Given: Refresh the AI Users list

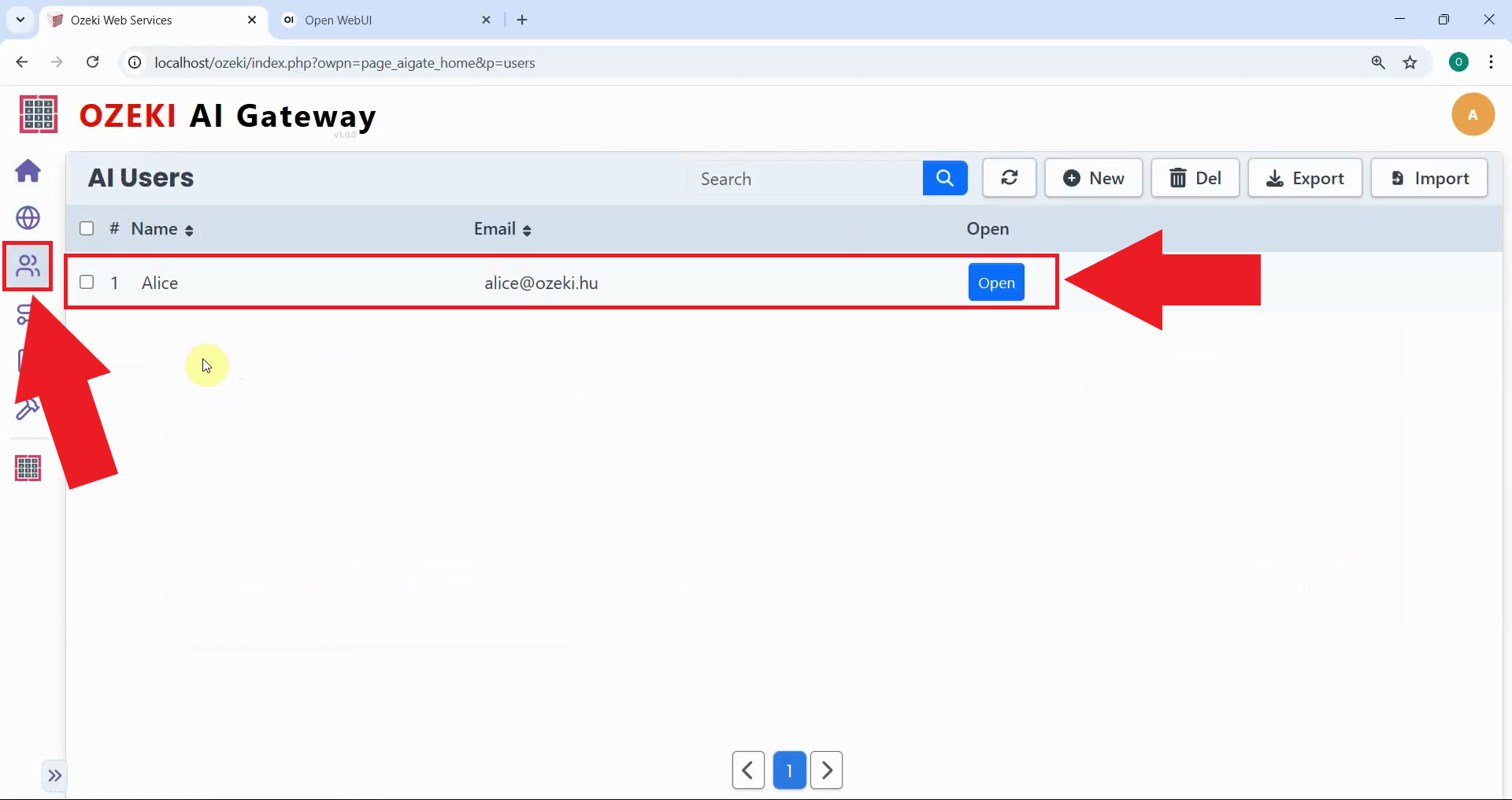Looking at the screenshot, I should tap(1009, 179).
